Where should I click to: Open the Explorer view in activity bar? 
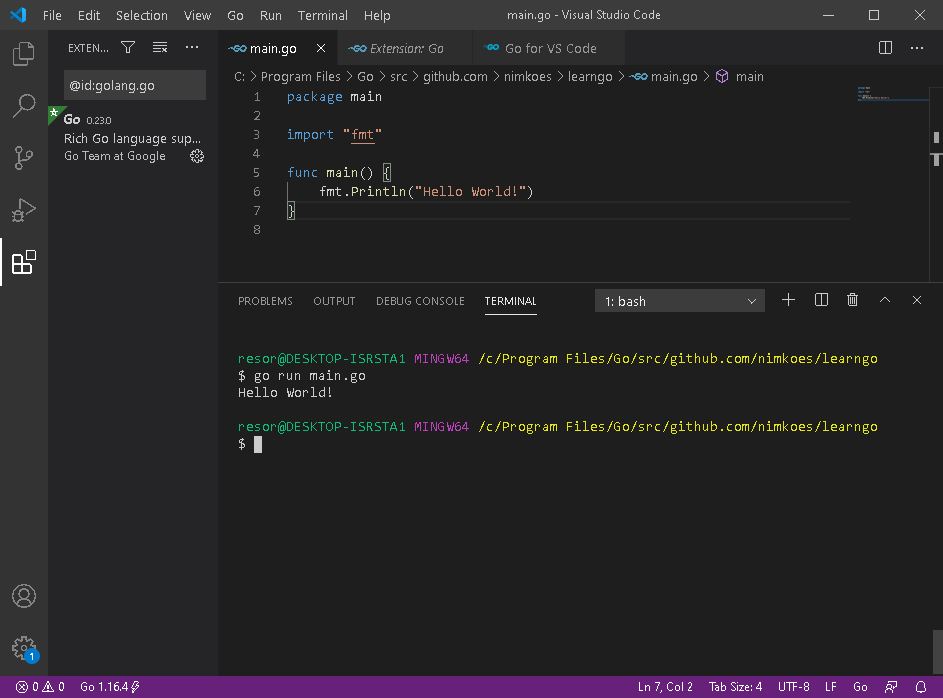coord(23,54)
